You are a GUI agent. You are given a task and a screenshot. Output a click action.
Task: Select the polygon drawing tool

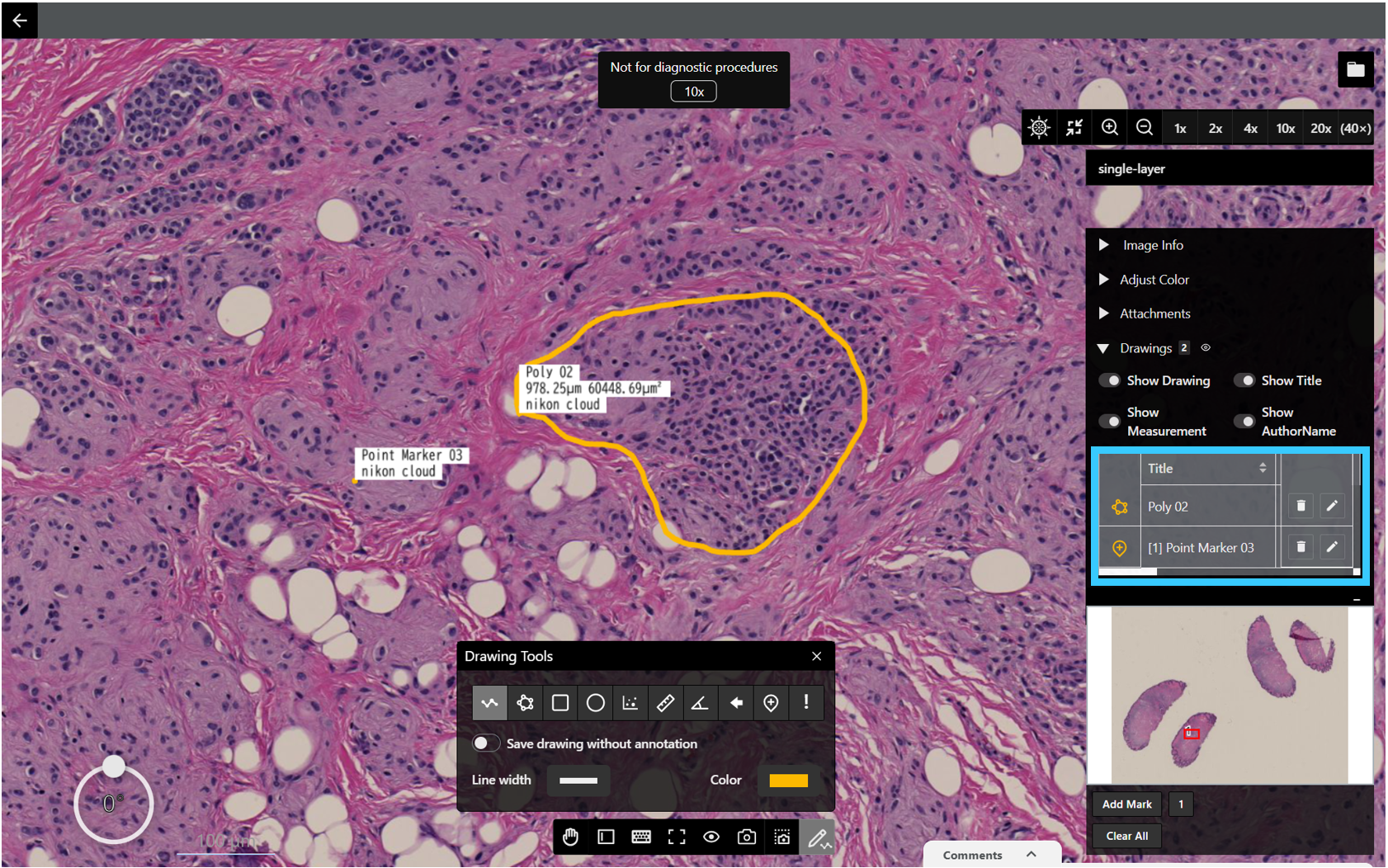pyautogui.click(x=525, y=702)
